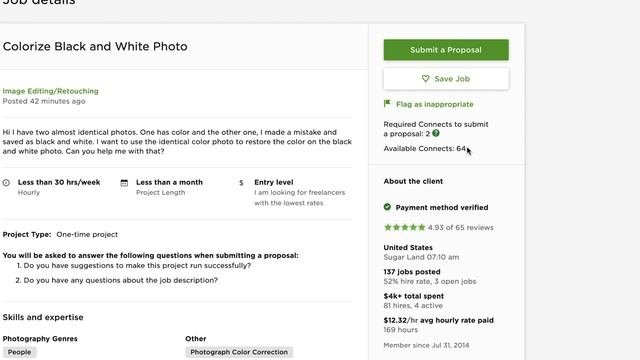Click the heart icon on Save Job
Screen dimensions: 640x360
point(425,78)
